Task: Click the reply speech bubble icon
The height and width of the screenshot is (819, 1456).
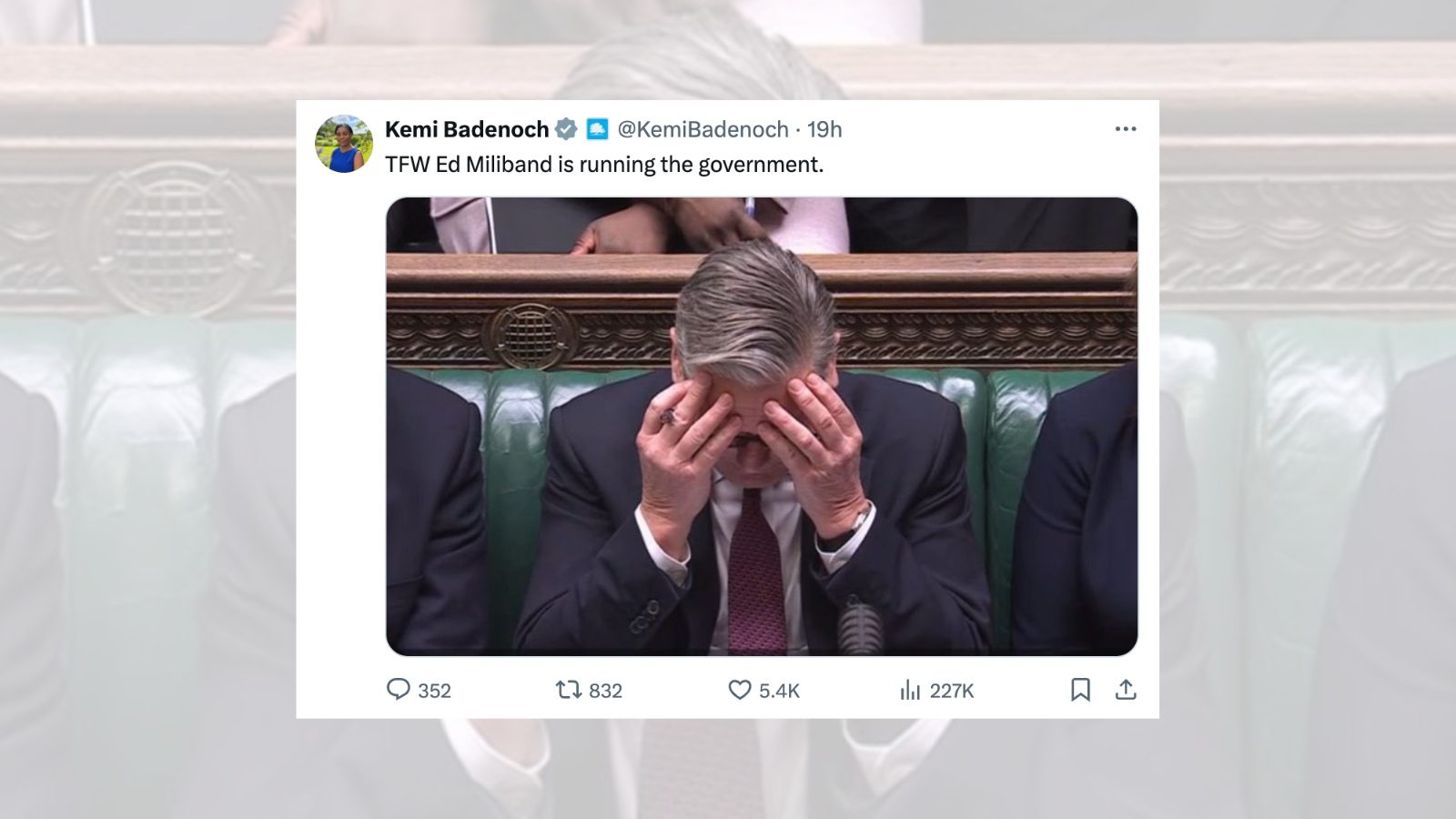Action: (399, 690)
